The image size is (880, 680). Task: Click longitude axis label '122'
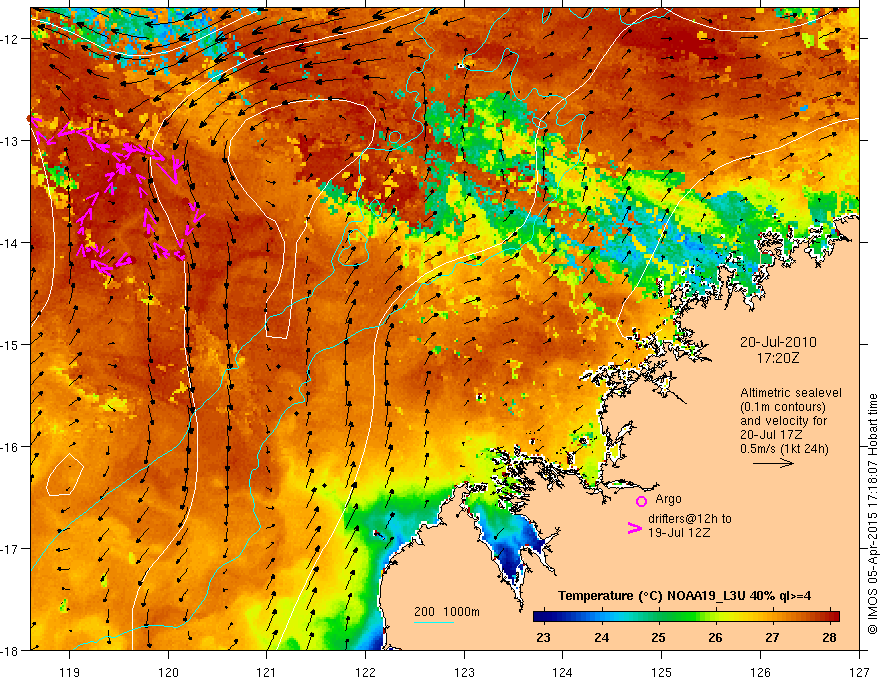tap(365, 672)
